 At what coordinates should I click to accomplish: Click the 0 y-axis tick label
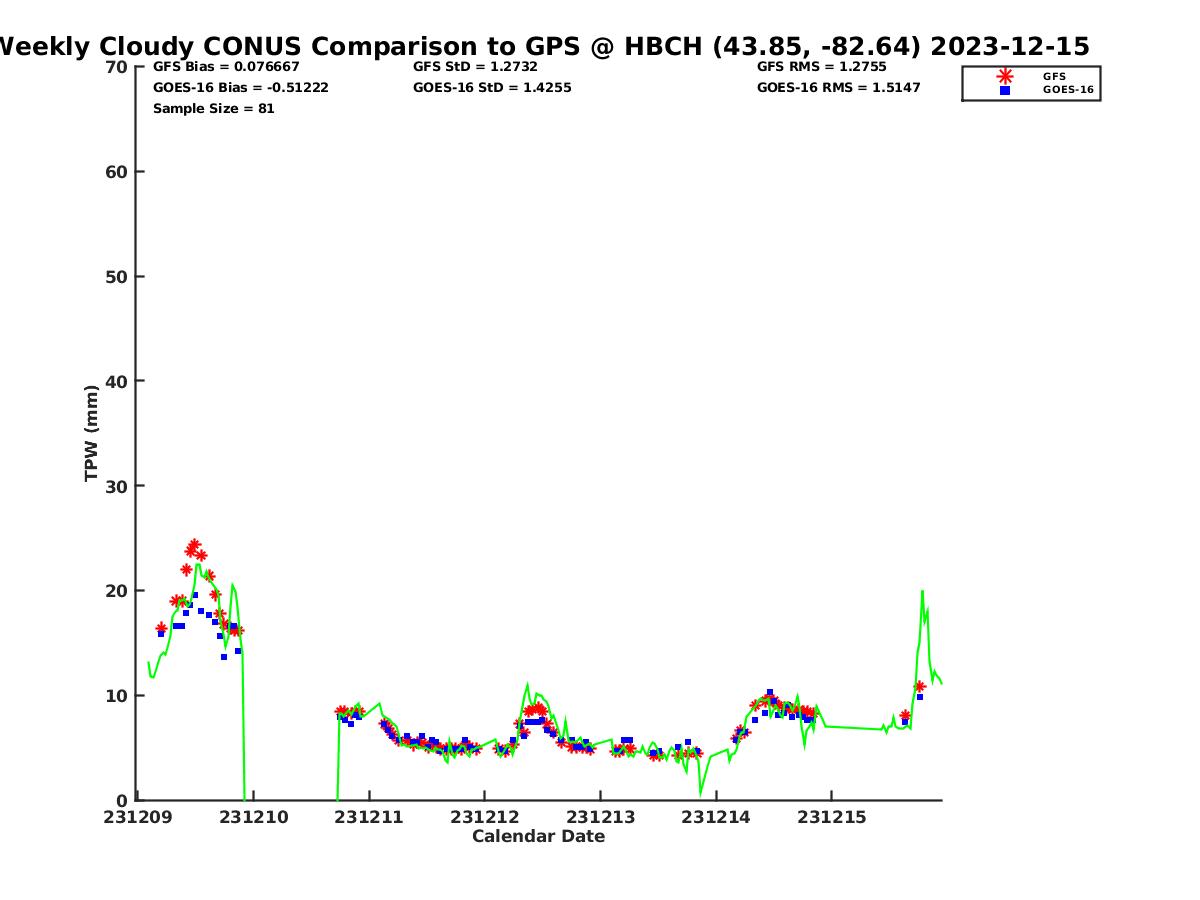(122, 800)
